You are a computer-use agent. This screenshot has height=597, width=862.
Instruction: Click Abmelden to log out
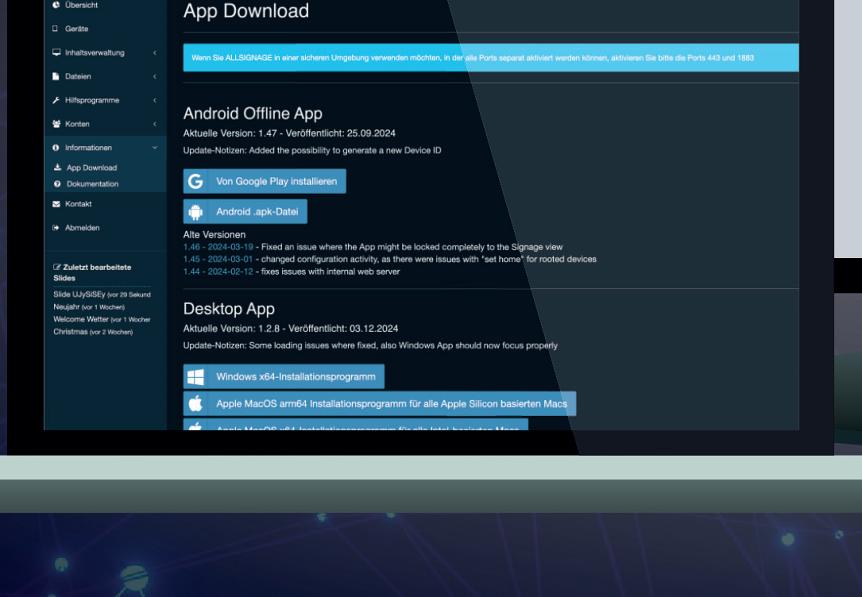82,228
